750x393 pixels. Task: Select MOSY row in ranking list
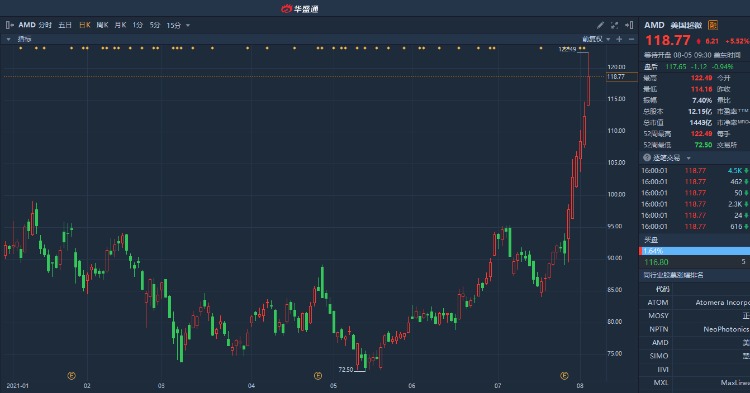click(695, 316)
